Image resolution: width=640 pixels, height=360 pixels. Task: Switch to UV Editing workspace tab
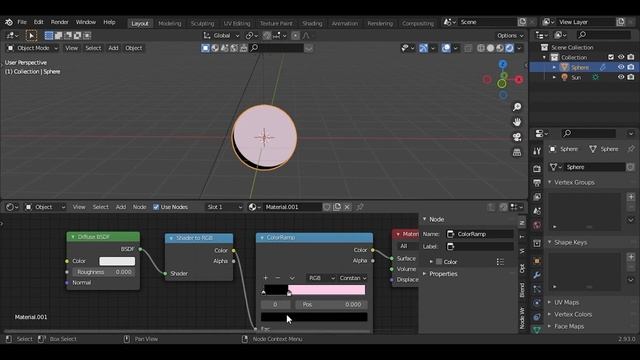[237, 23]
